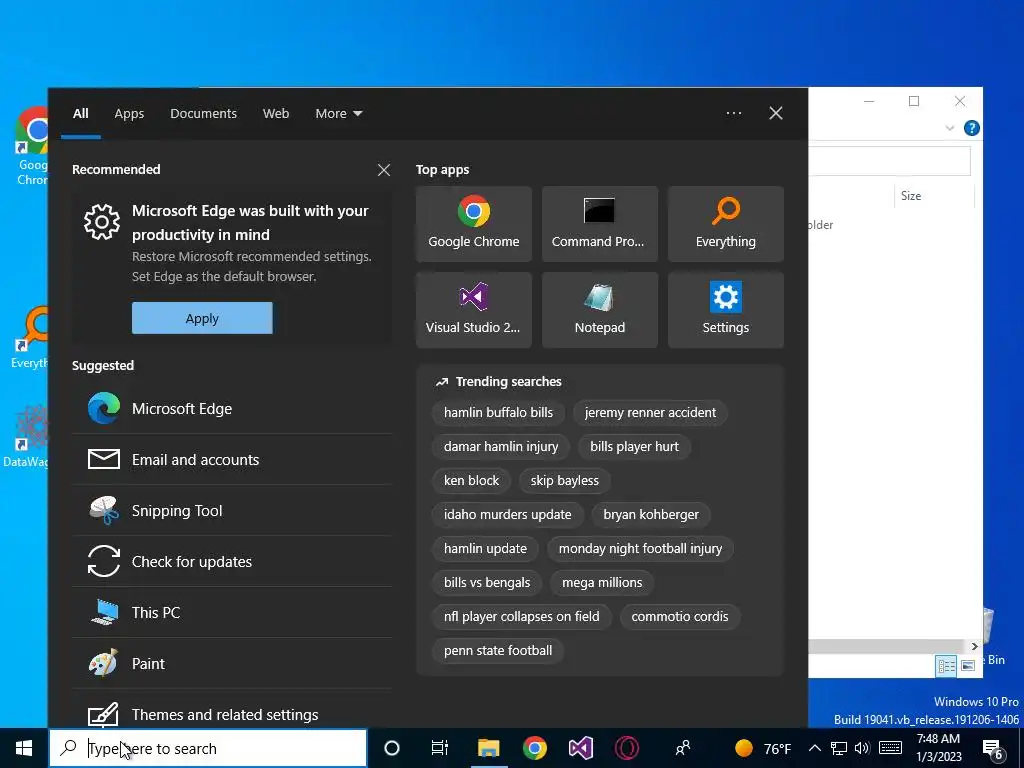This screenshot has height=768, width=1024.
Task: Search trending 'ken block'
Action: (x=472, y=481)
